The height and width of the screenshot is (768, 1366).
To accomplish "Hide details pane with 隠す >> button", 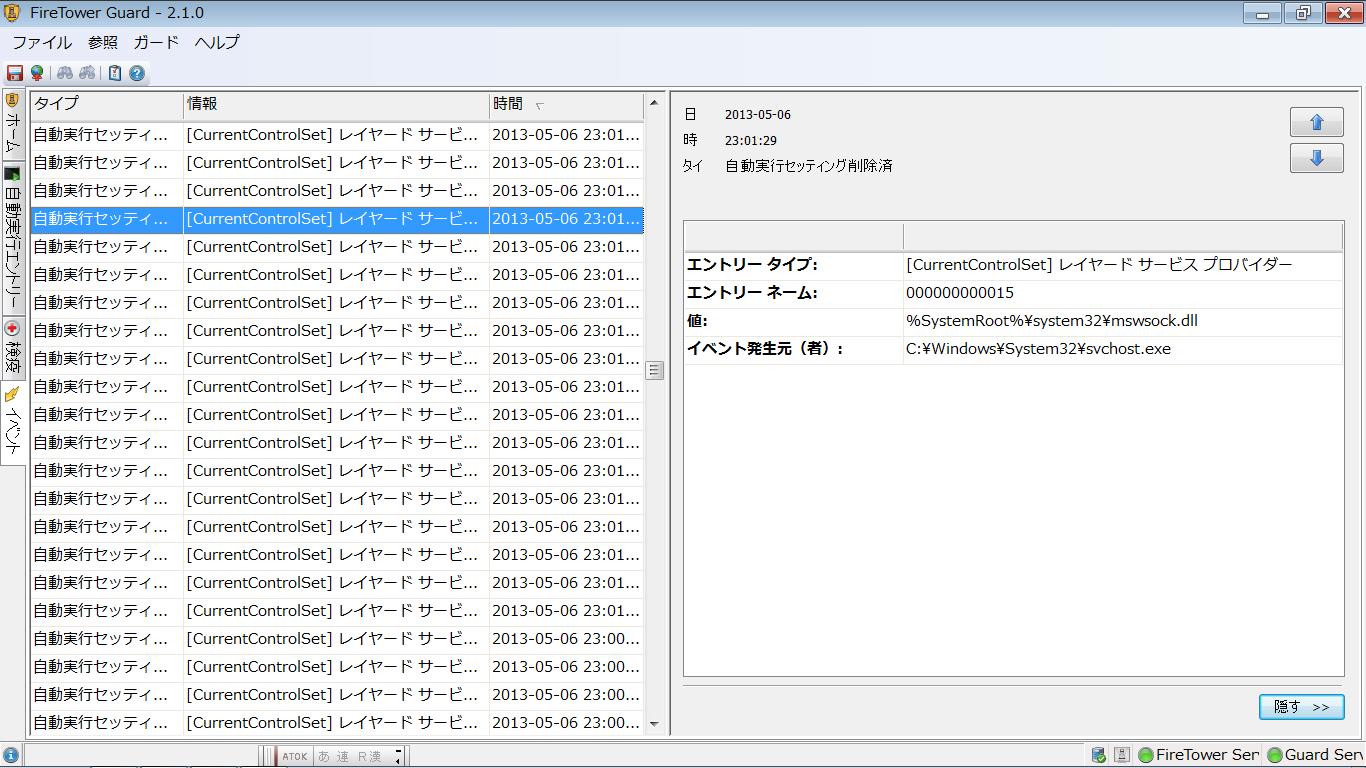I will pyautogui.click(x=1301, y=707).
